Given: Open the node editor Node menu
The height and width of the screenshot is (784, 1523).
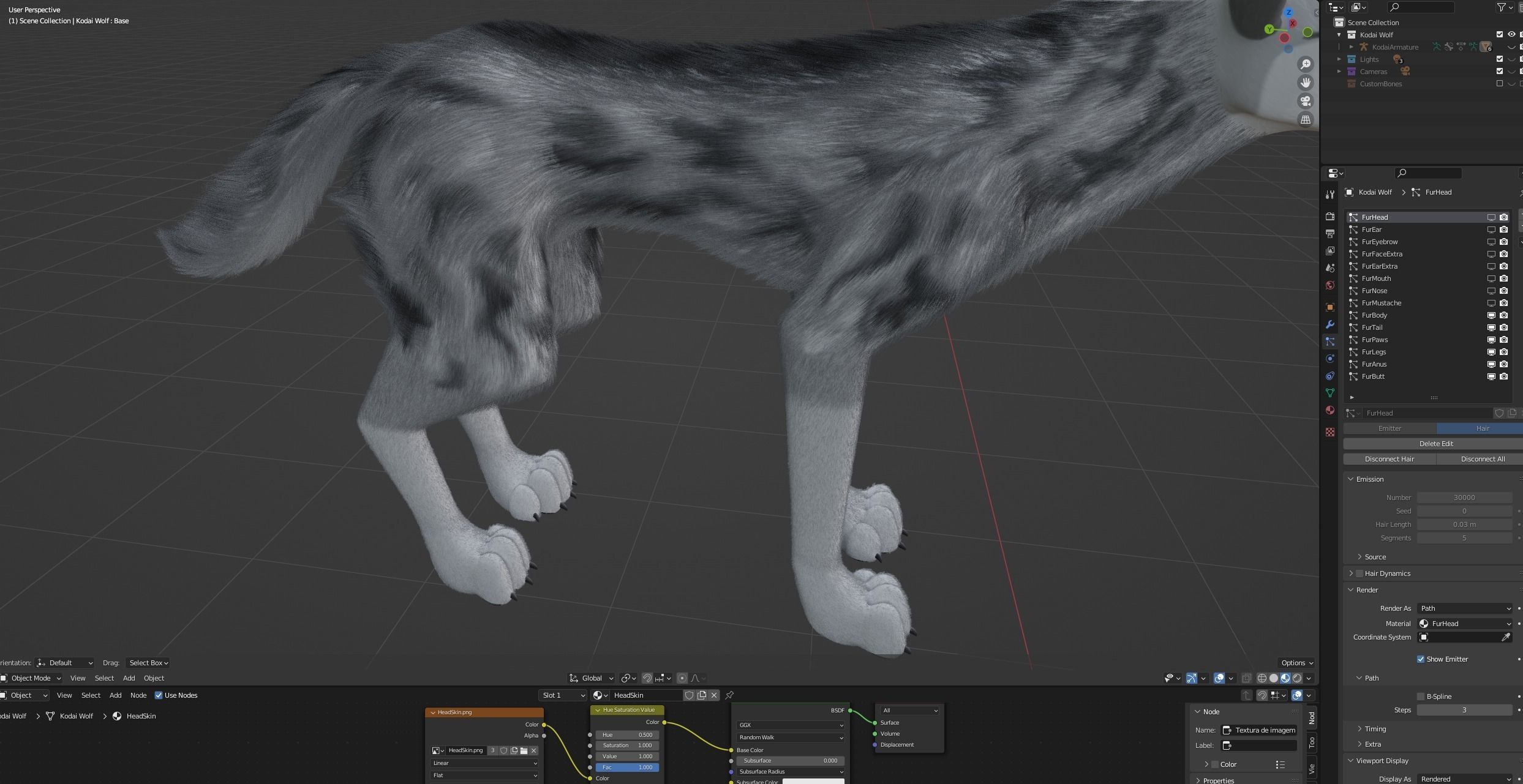Looking at the screenshot, I should 138,695.
